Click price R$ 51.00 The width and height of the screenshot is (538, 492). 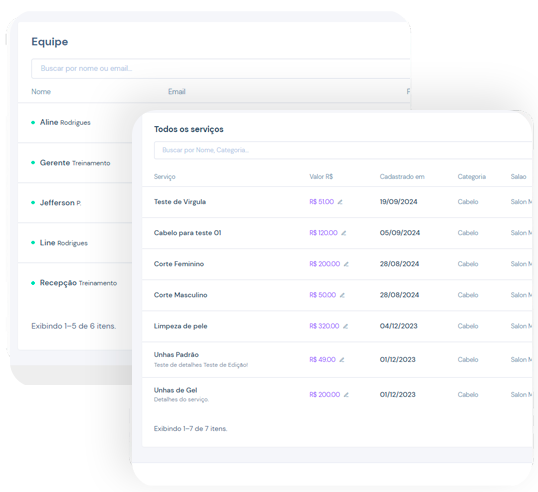coord(321,202)
